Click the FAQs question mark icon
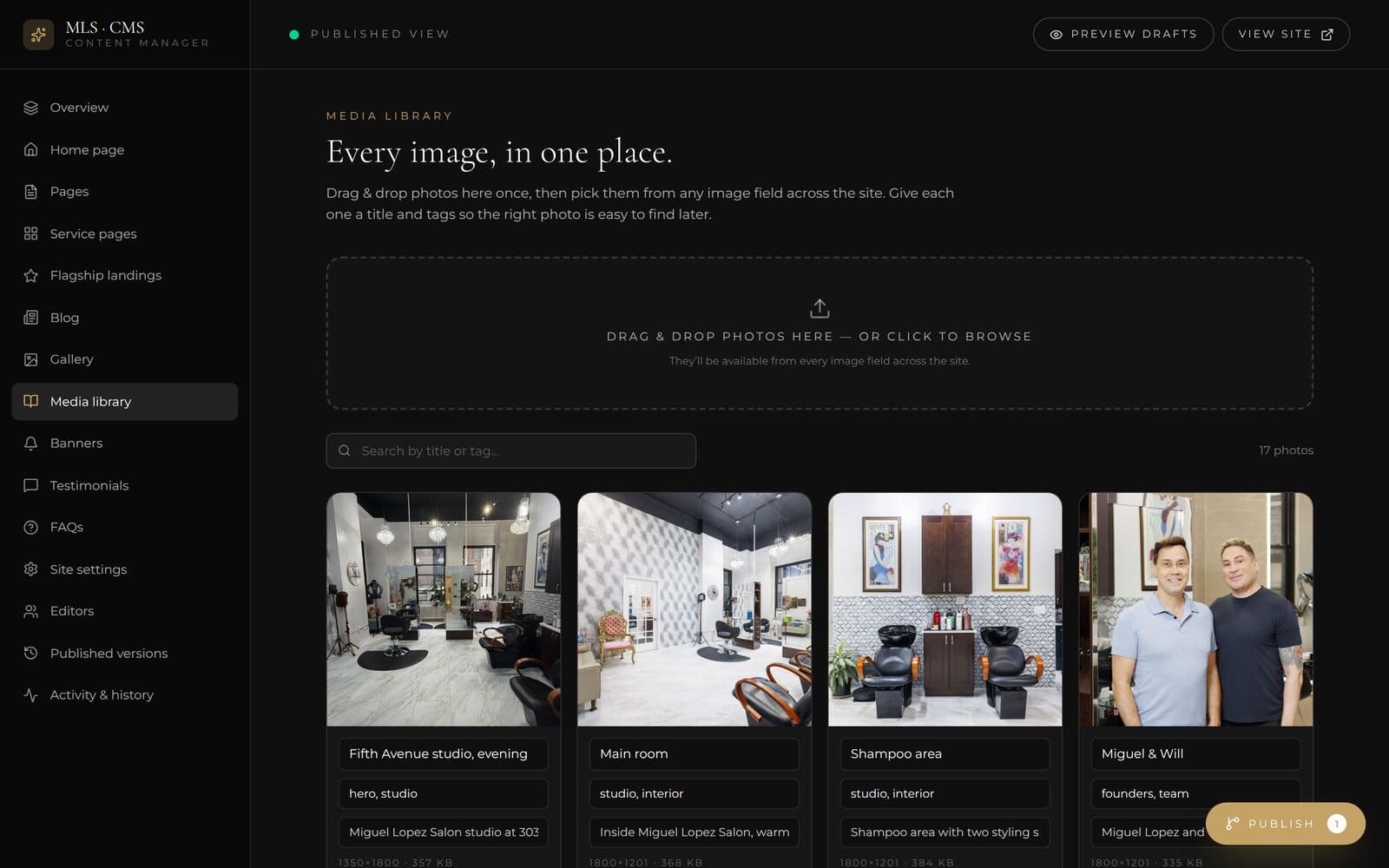 [x=31, y=527]
